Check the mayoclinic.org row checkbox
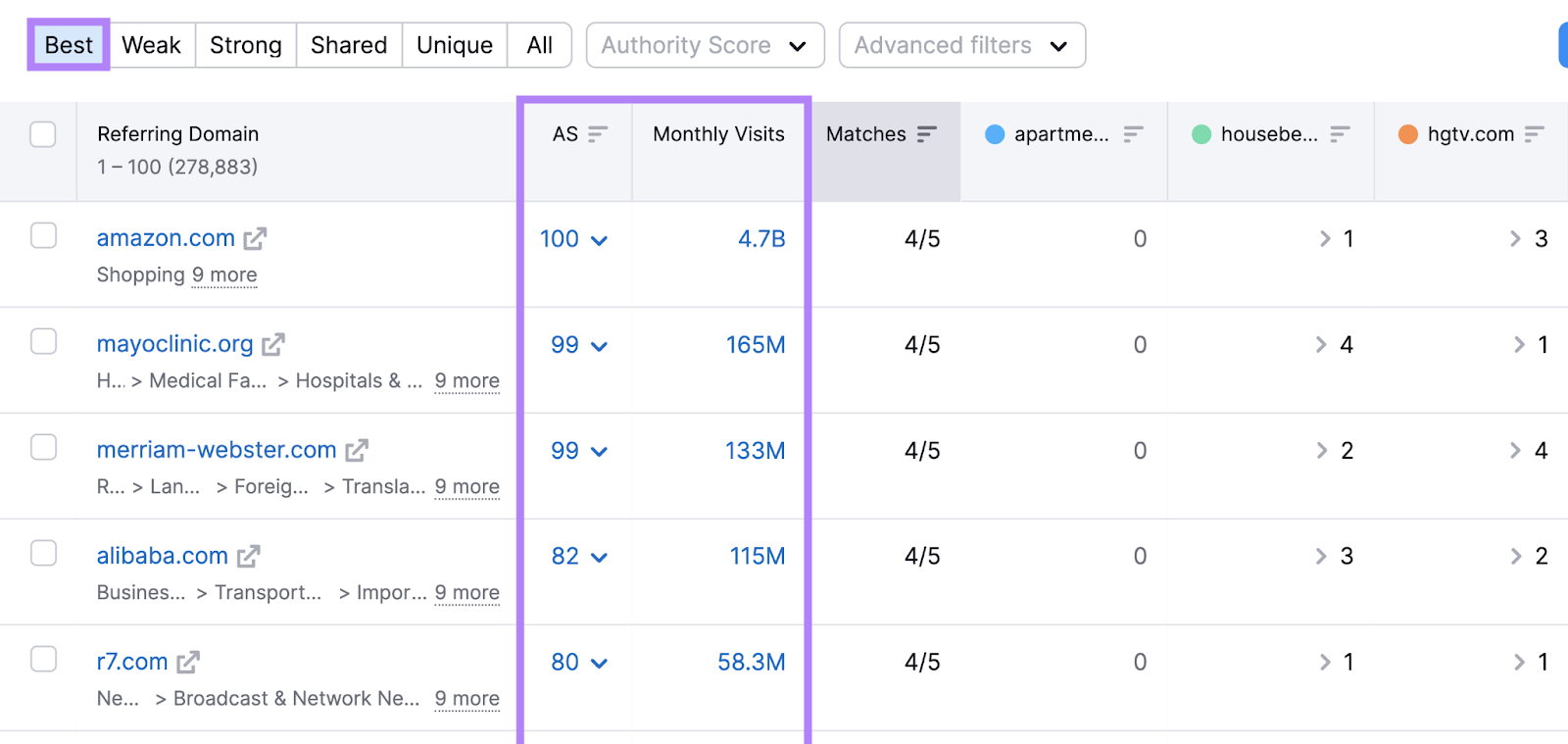The width and height of the screenshot is (1568, 744). pyautogui.click(x=43, y=341)
